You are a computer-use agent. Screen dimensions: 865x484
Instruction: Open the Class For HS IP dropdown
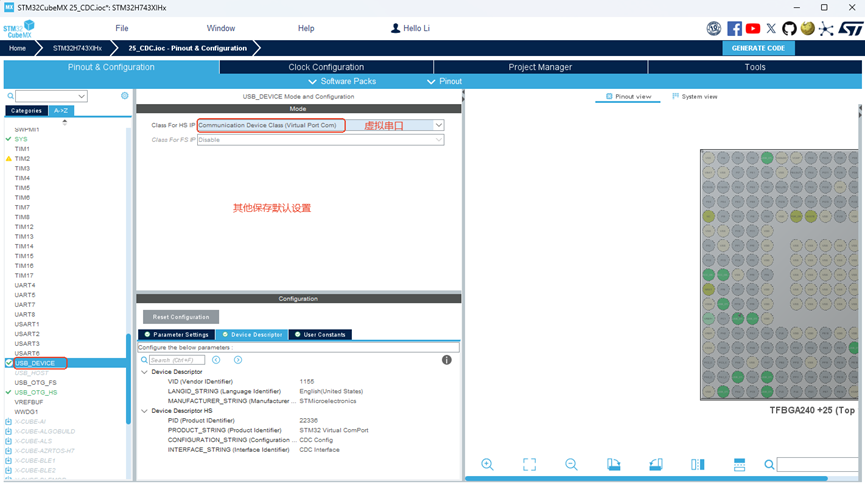coord(439,125)
